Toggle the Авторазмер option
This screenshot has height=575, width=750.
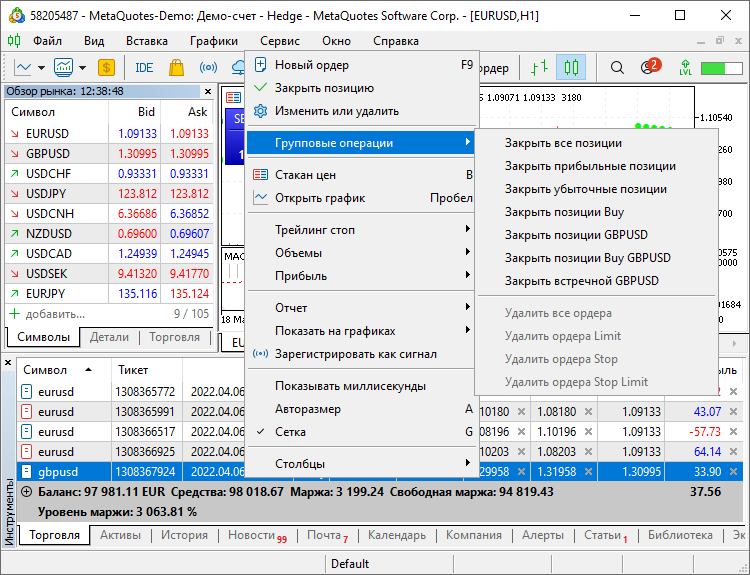click(x=362, y=409)
